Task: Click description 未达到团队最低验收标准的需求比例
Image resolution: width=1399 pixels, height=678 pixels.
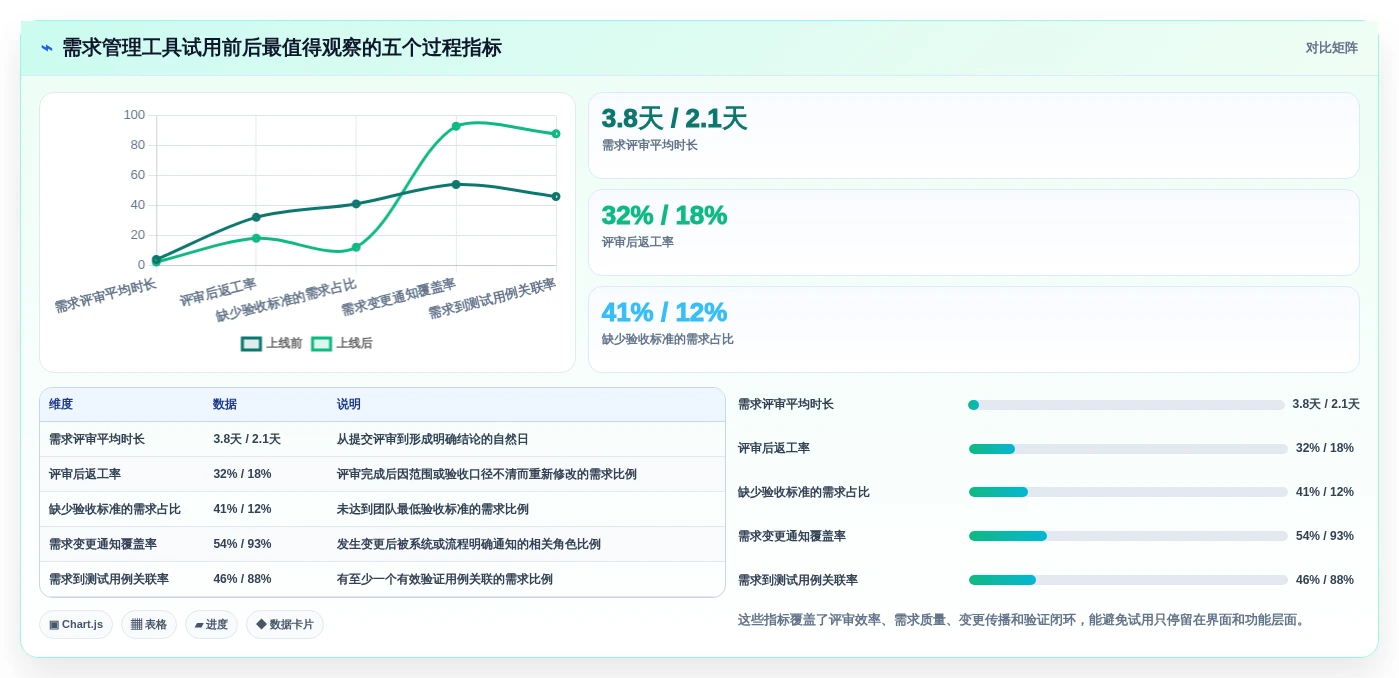Action: [x=433, y=509]
